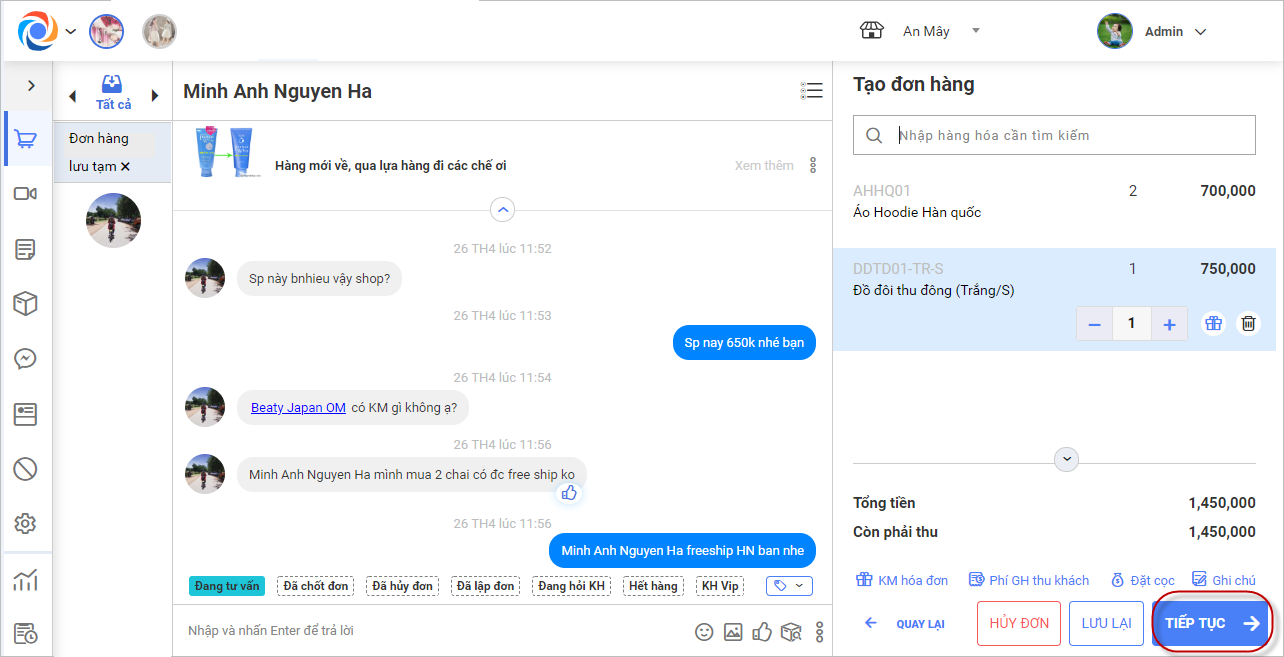Open the Messenger sidebar icon
This screenshot has width=1284, height=657.
click(26, 358)
